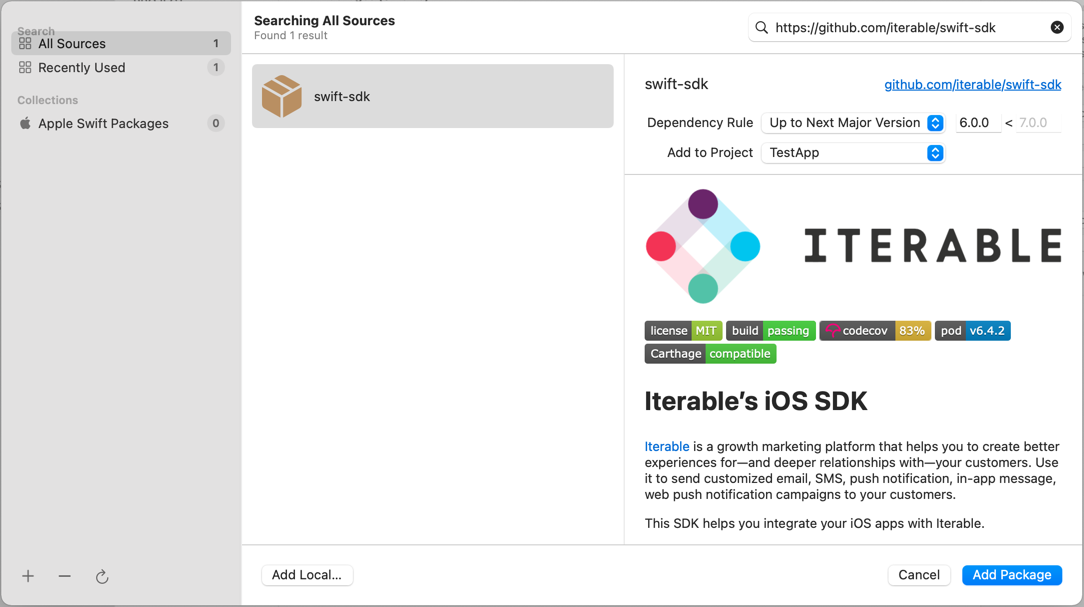Click the Collections section header
The height and width of the screenshot is (607, 1084).
[x=48, y=100]
